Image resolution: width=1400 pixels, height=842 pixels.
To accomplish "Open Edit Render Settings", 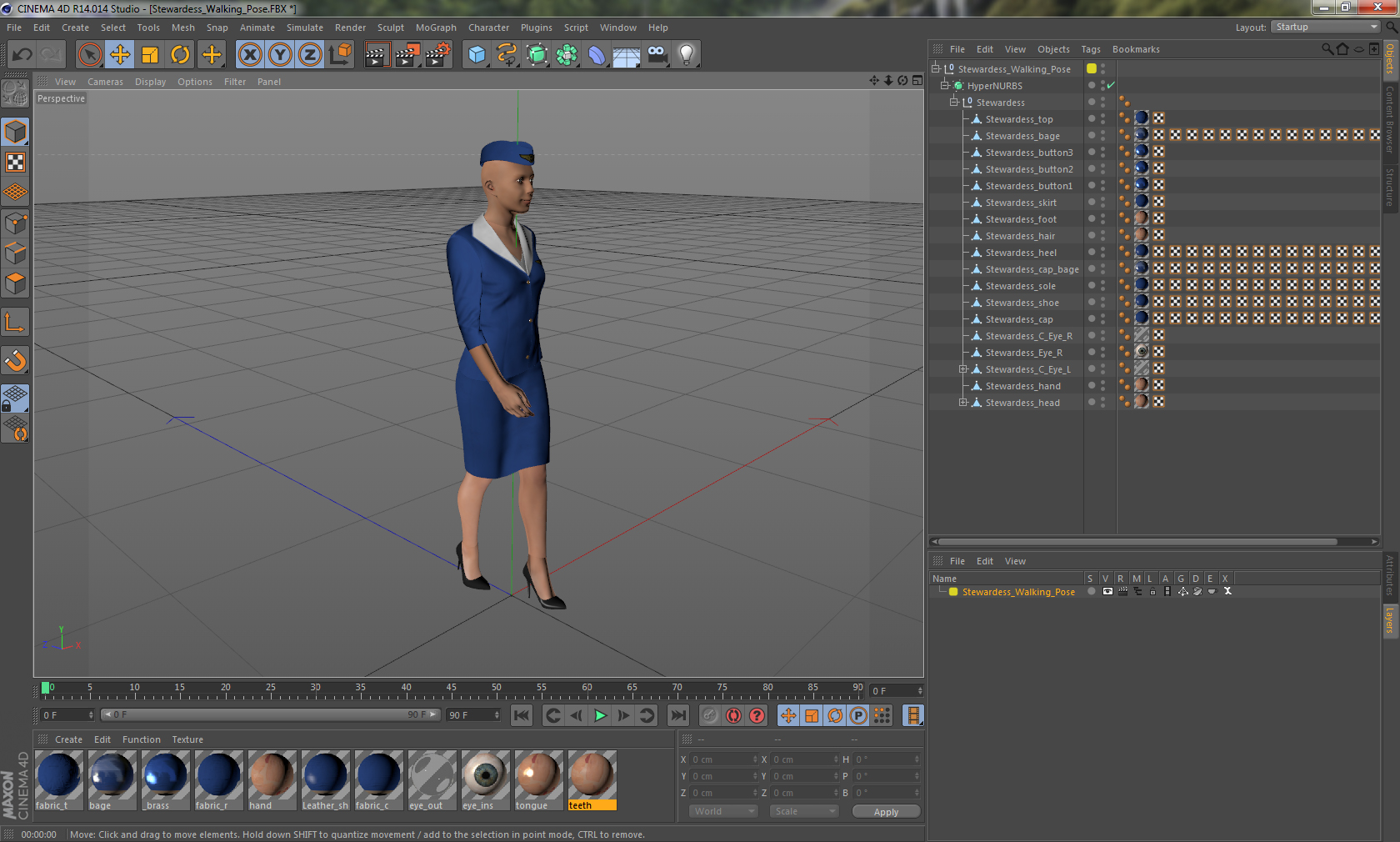I will click(438, 55).
